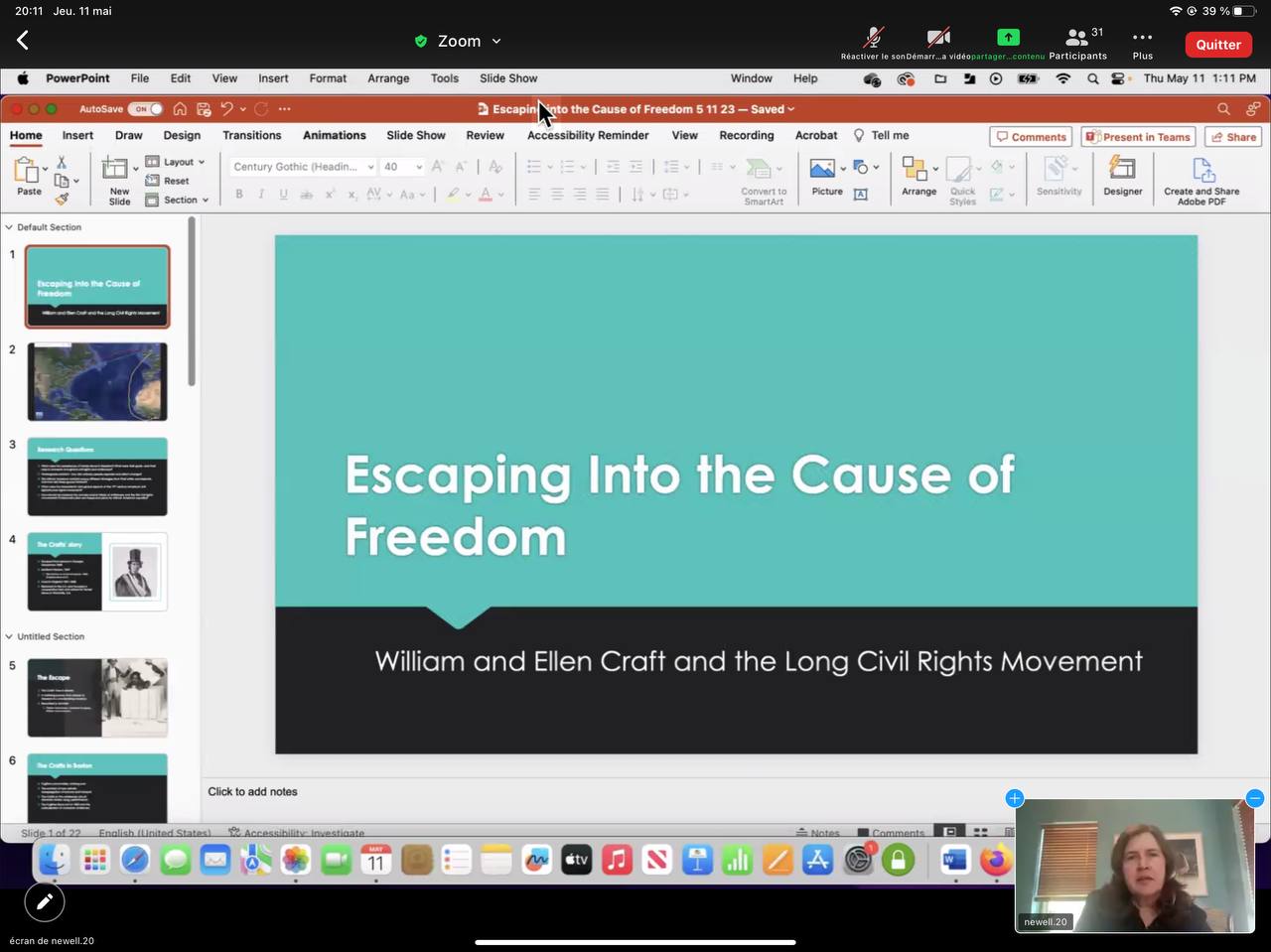
Task: Select slide 2 map thumbnail
Action: [97, 382]
